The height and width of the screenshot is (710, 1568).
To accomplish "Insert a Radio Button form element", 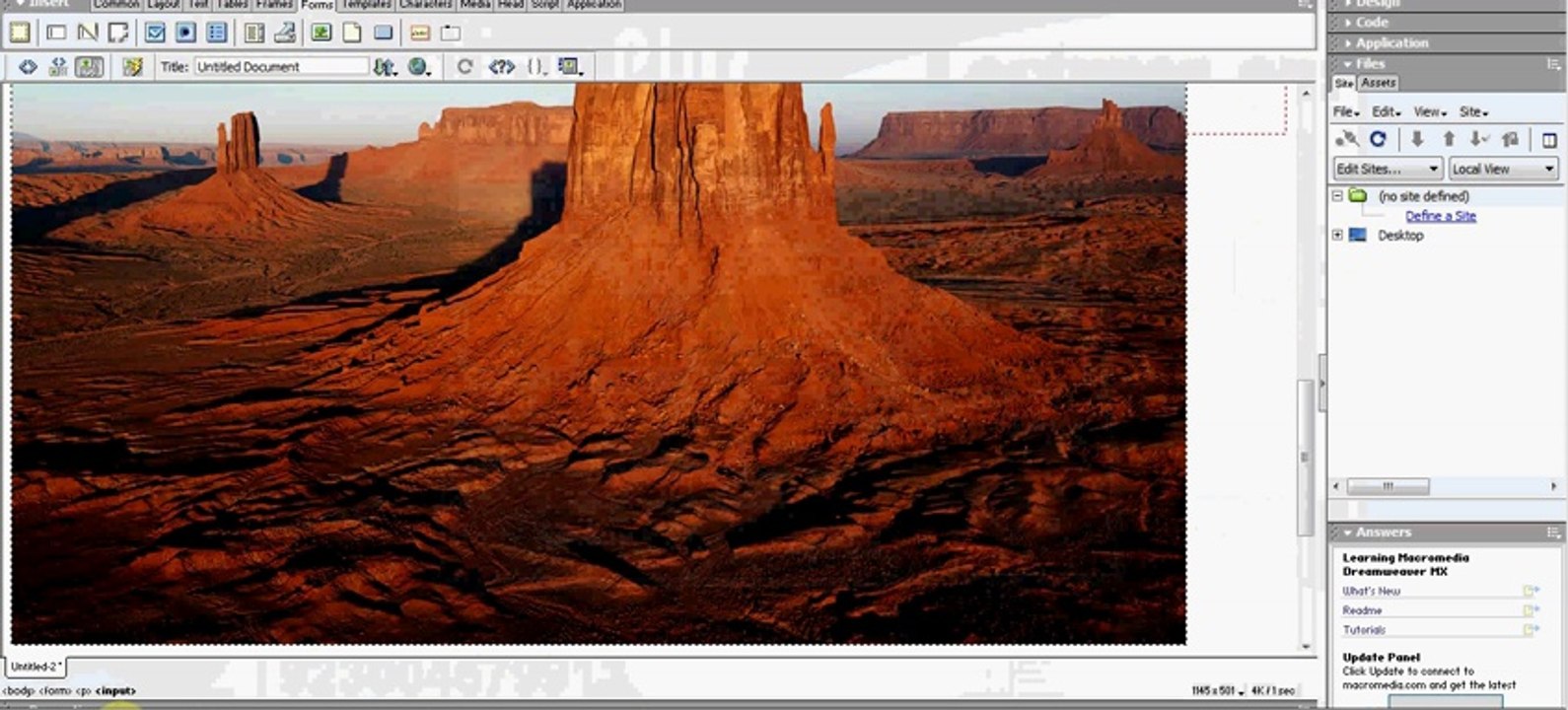I will tap(185, 33).
